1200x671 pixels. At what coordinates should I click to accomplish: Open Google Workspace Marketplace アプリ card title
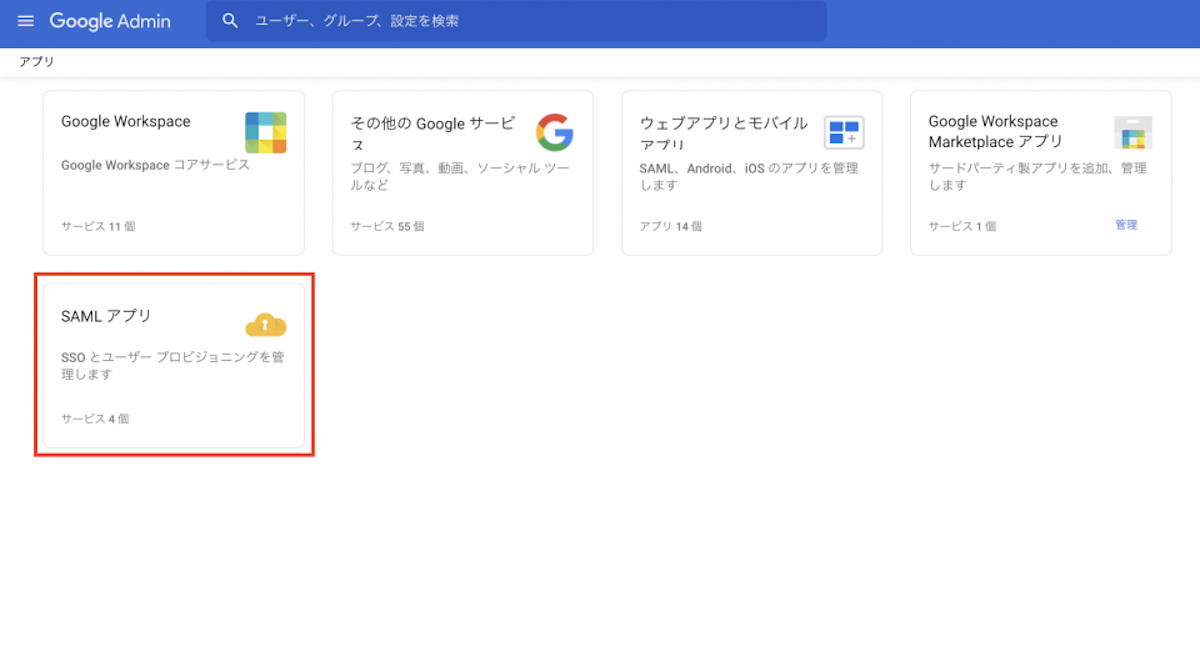pos(996,132)
